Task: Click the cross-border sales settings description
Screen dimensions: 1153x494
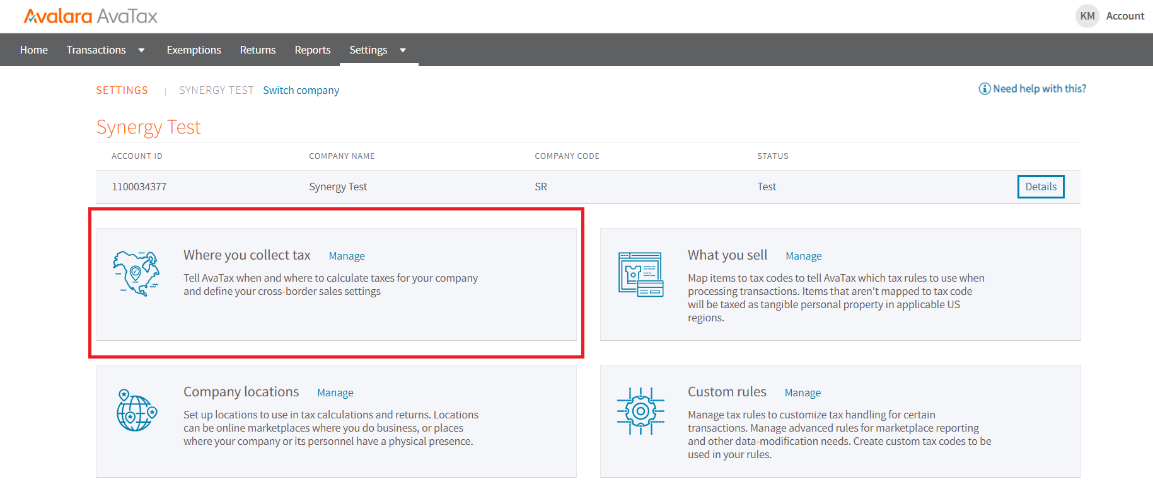Action: coord(331,285)
